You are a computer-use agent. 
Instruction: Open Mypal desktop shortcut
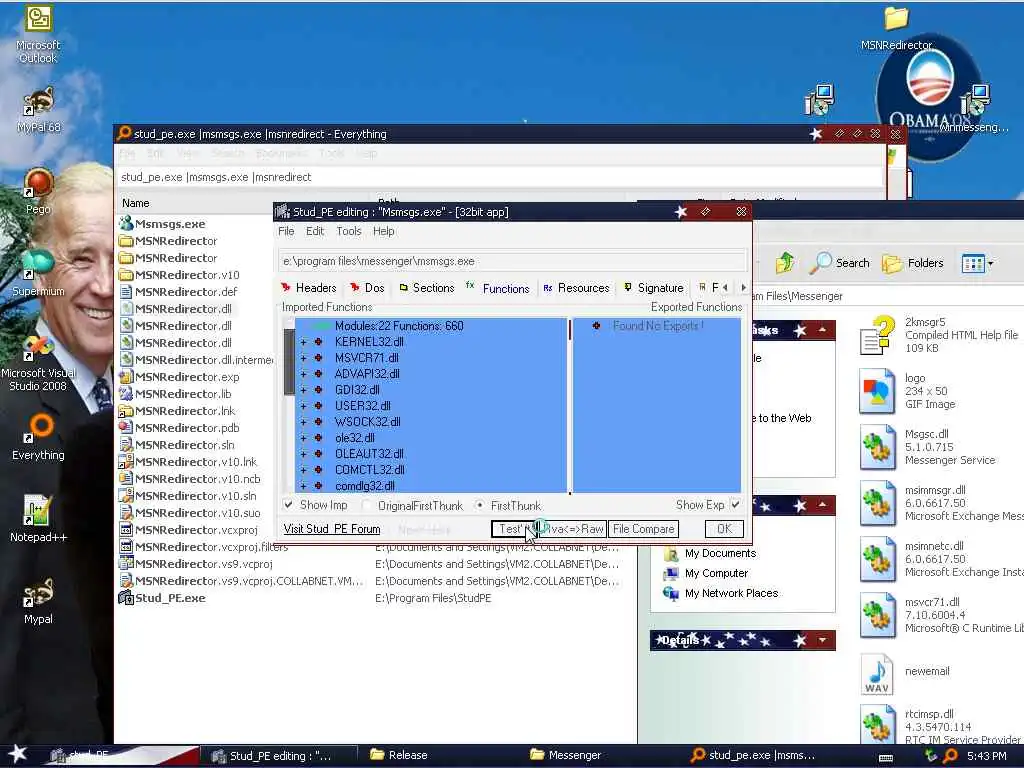(38, 601)
